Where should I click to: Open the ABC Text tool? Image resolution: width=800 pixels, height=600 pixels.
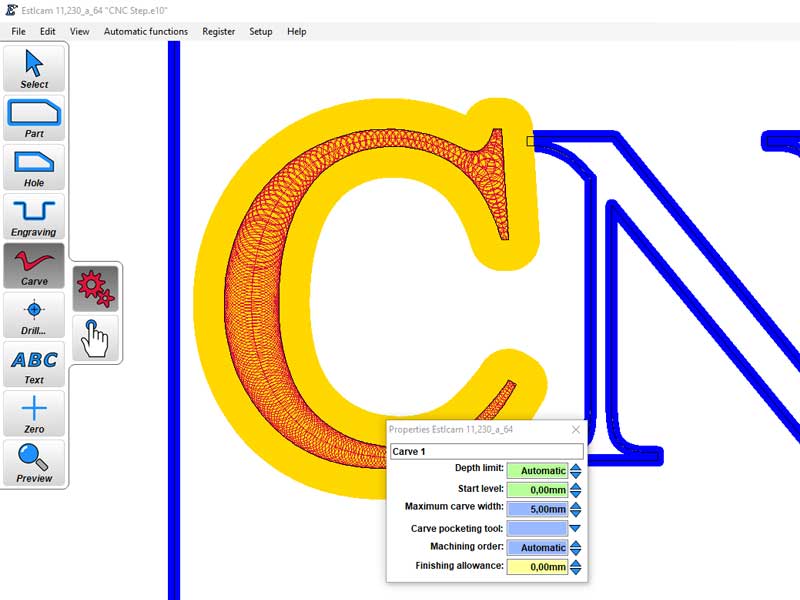click(x=34, y=364)
